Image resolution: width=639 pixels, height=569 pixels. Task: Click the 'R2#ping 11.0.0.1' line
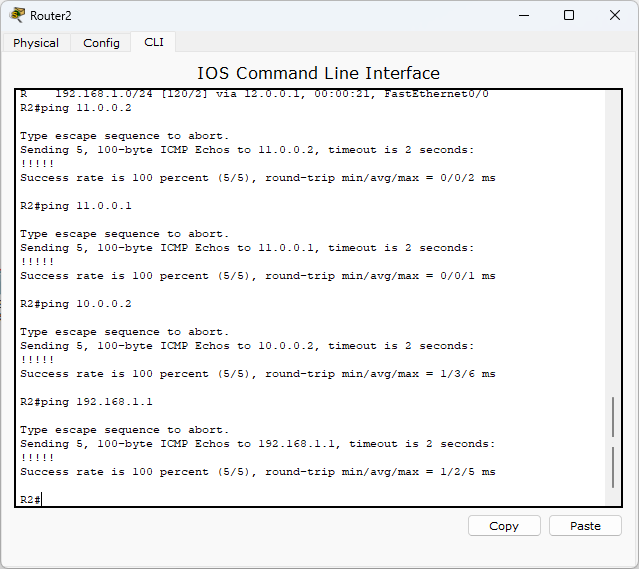pos(76,206)
